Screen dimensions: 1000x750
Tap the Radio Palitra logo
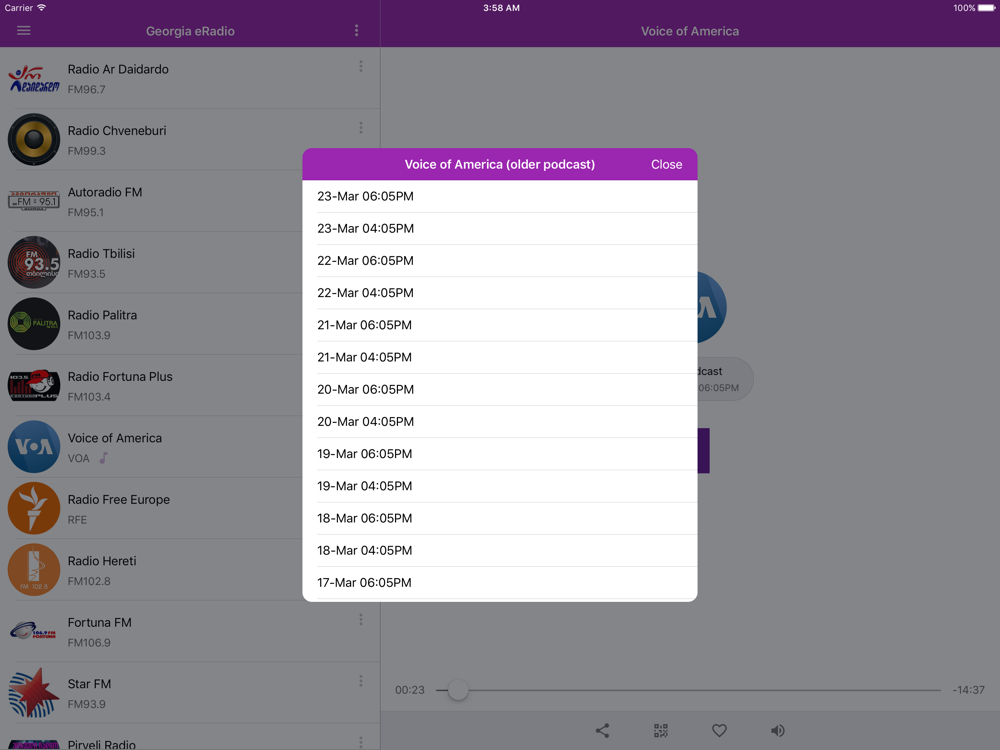click(34, 324)
